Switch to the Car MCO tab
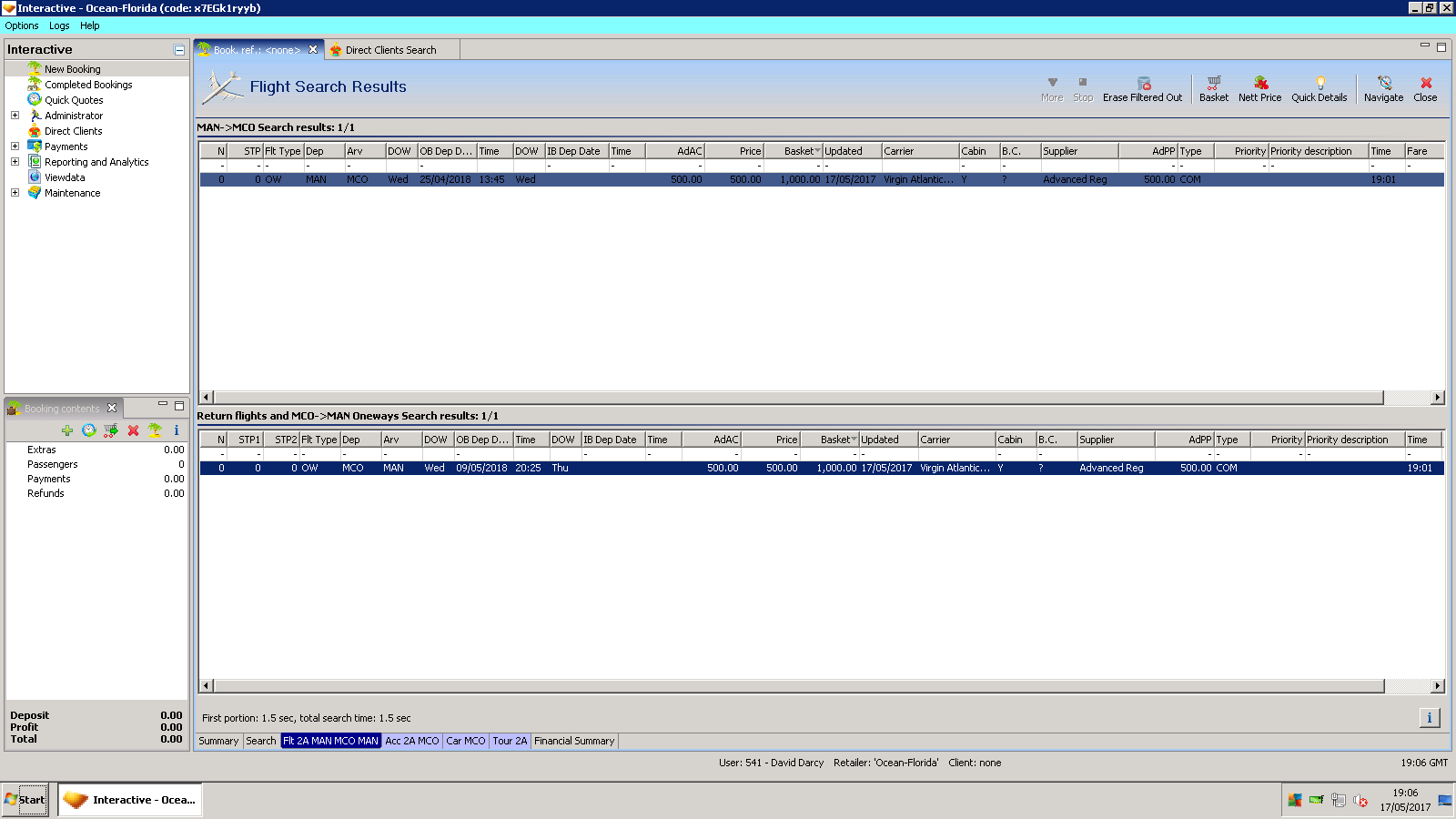The width and height of the screenshot is (1456, 819). (x=466, y=741)
